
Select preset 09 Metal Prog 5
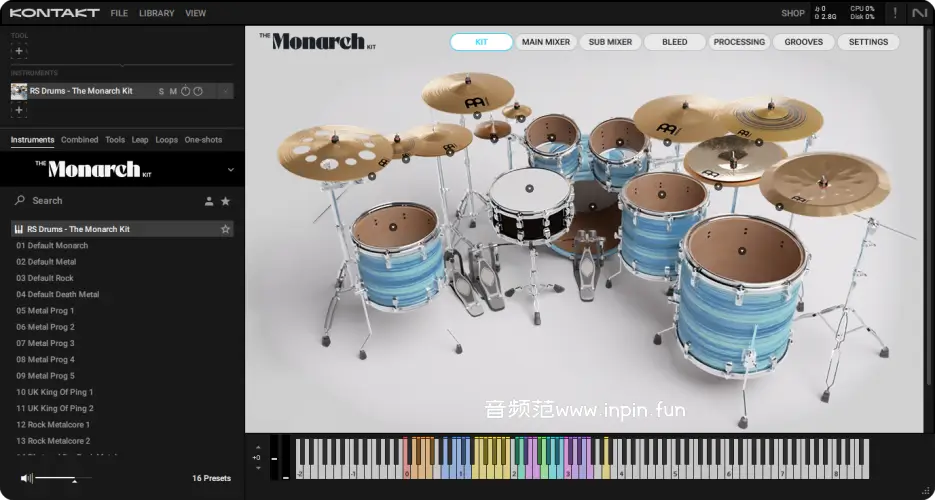point(45,375)
